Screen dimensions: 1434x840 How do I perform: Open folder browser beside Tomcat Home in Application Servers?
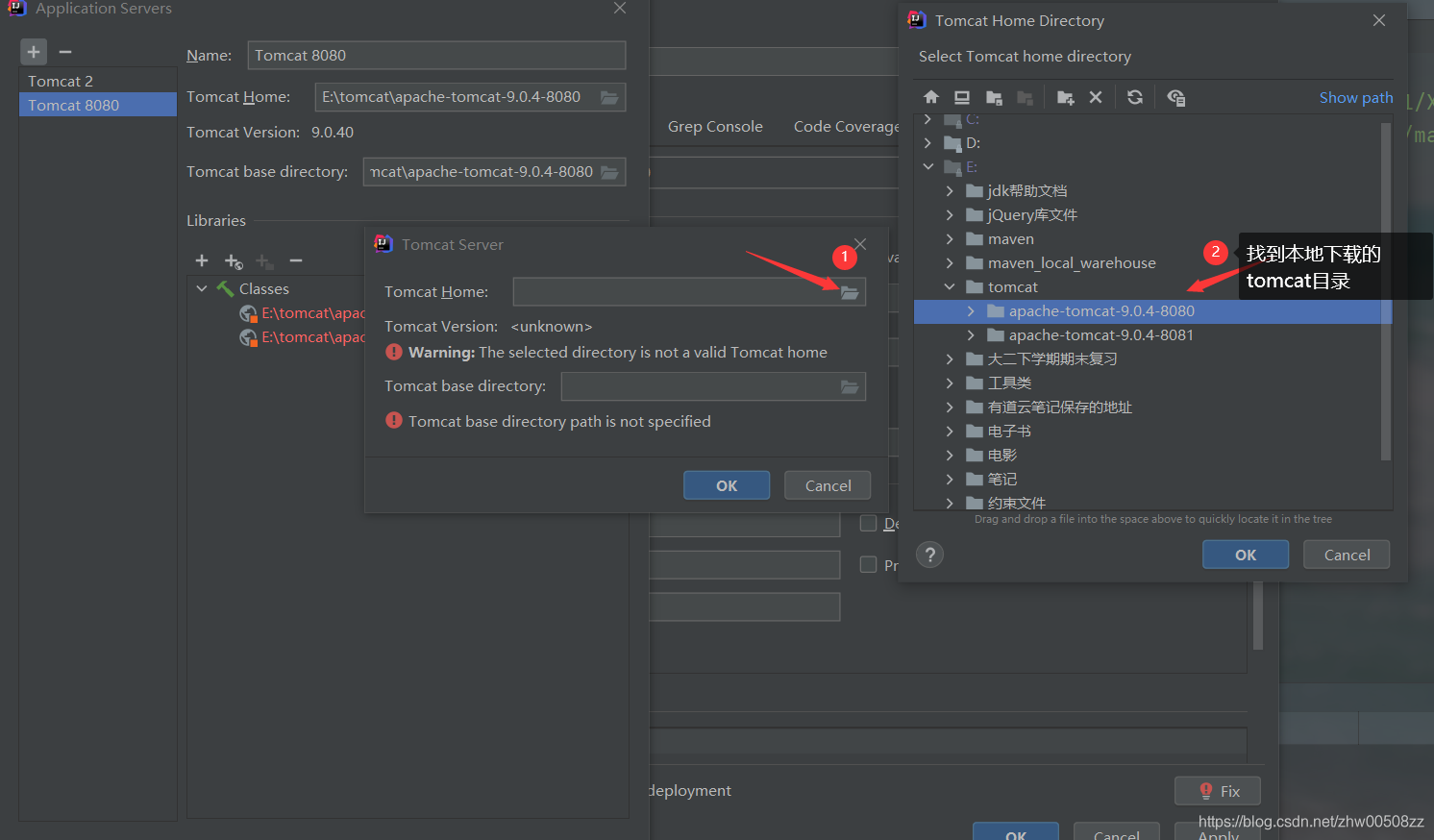pos(609,97)
